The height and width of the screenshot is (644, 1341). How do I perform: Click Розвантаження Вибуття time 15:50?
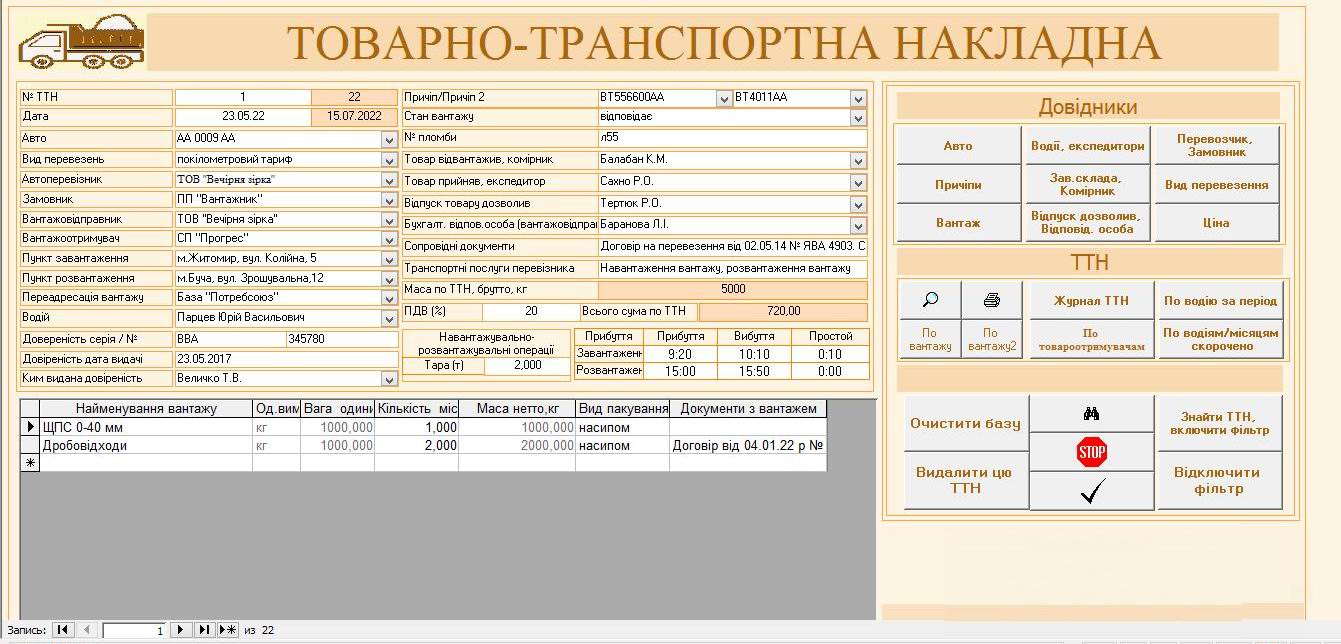[x=753, y=371]
